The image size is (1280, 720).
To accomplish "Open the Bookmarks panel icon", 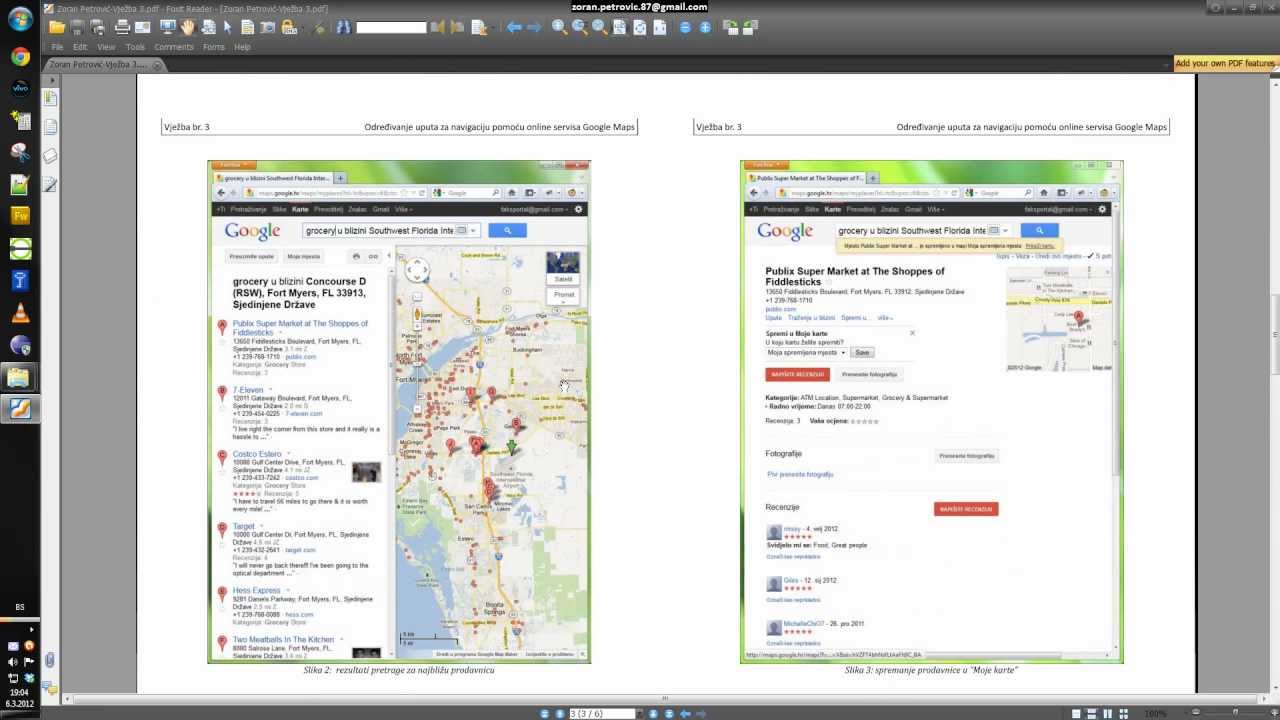I will pos(49,98).
